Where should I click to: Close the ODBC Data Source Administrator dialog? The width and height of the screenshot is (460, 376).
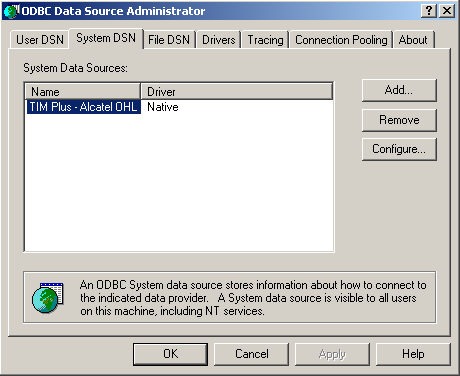coord(447,11)
